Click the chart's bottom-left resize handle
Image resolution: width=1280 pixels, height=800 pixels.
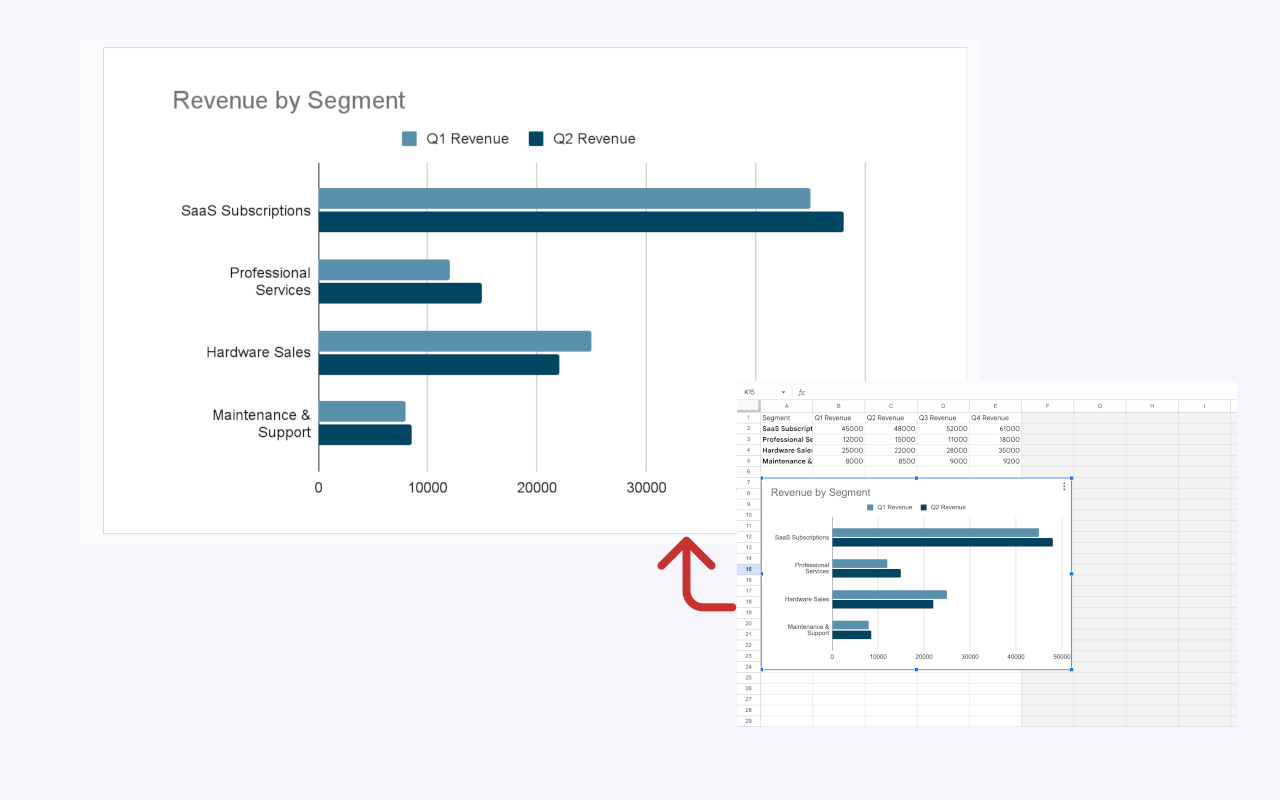pos(762,669)
